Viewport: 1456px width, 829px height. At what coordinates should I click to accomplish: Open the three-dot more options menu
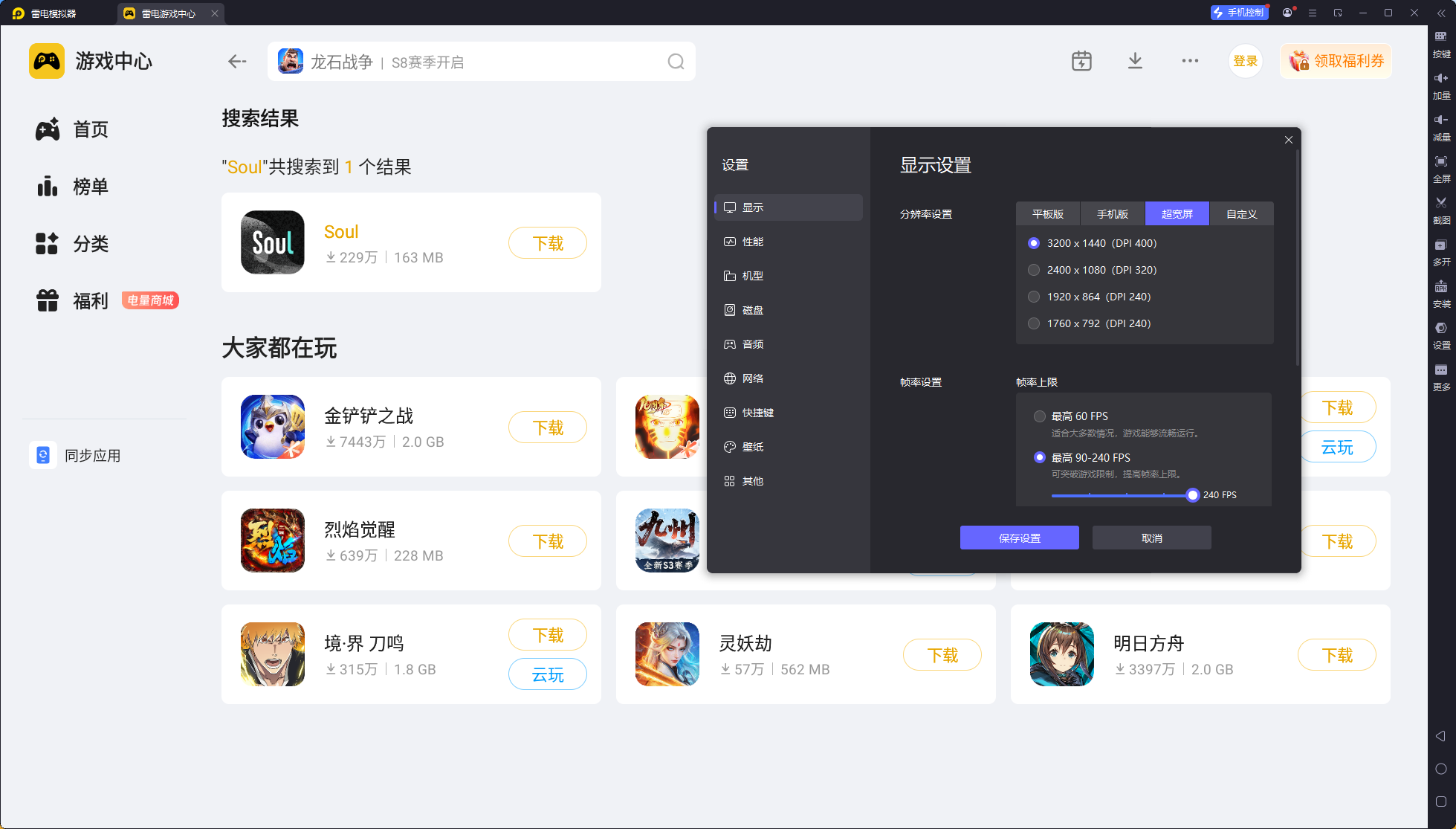pos(1189,61)
